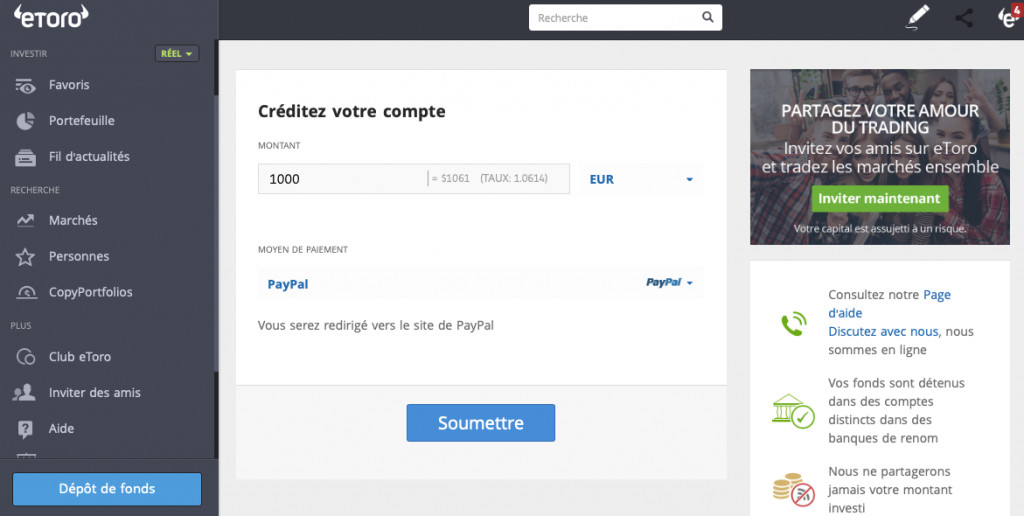Go to Marchés section
1024x516 pixels.
click(x=73, y=221)
